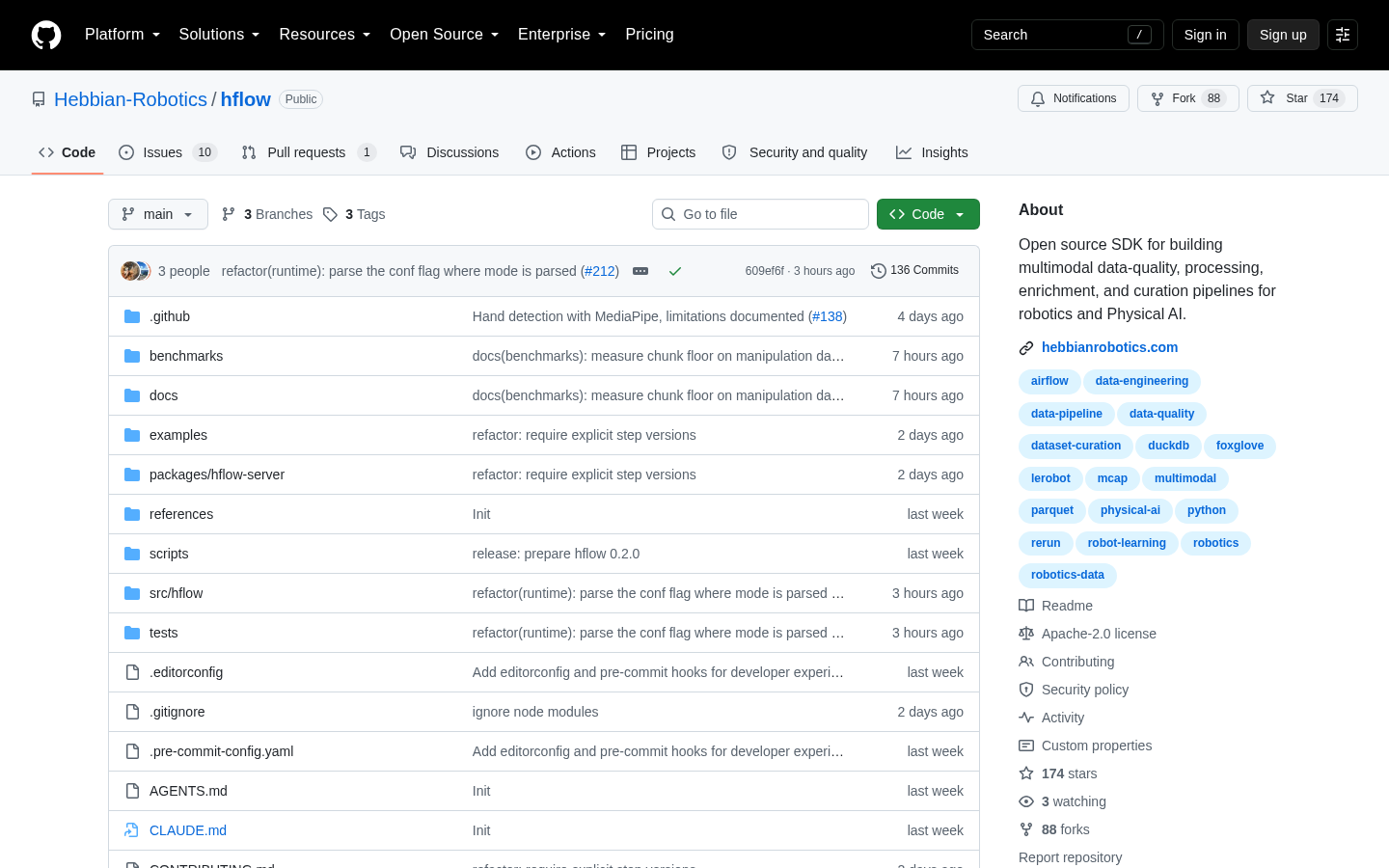Click the link icon beside hebbianrobotics.com

[1026, 348]
